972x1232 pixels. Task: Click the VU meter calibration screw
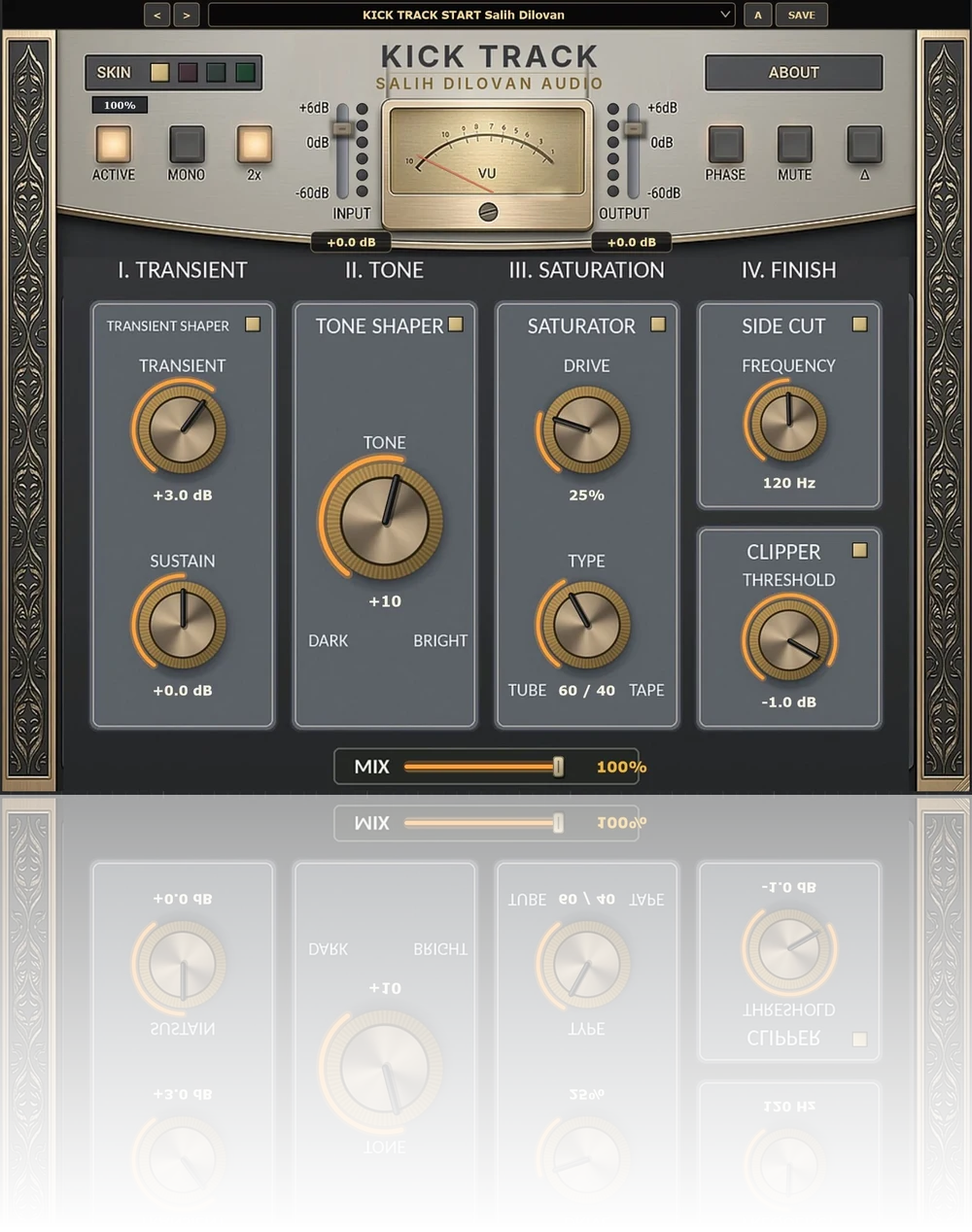(x=488, y=212)
